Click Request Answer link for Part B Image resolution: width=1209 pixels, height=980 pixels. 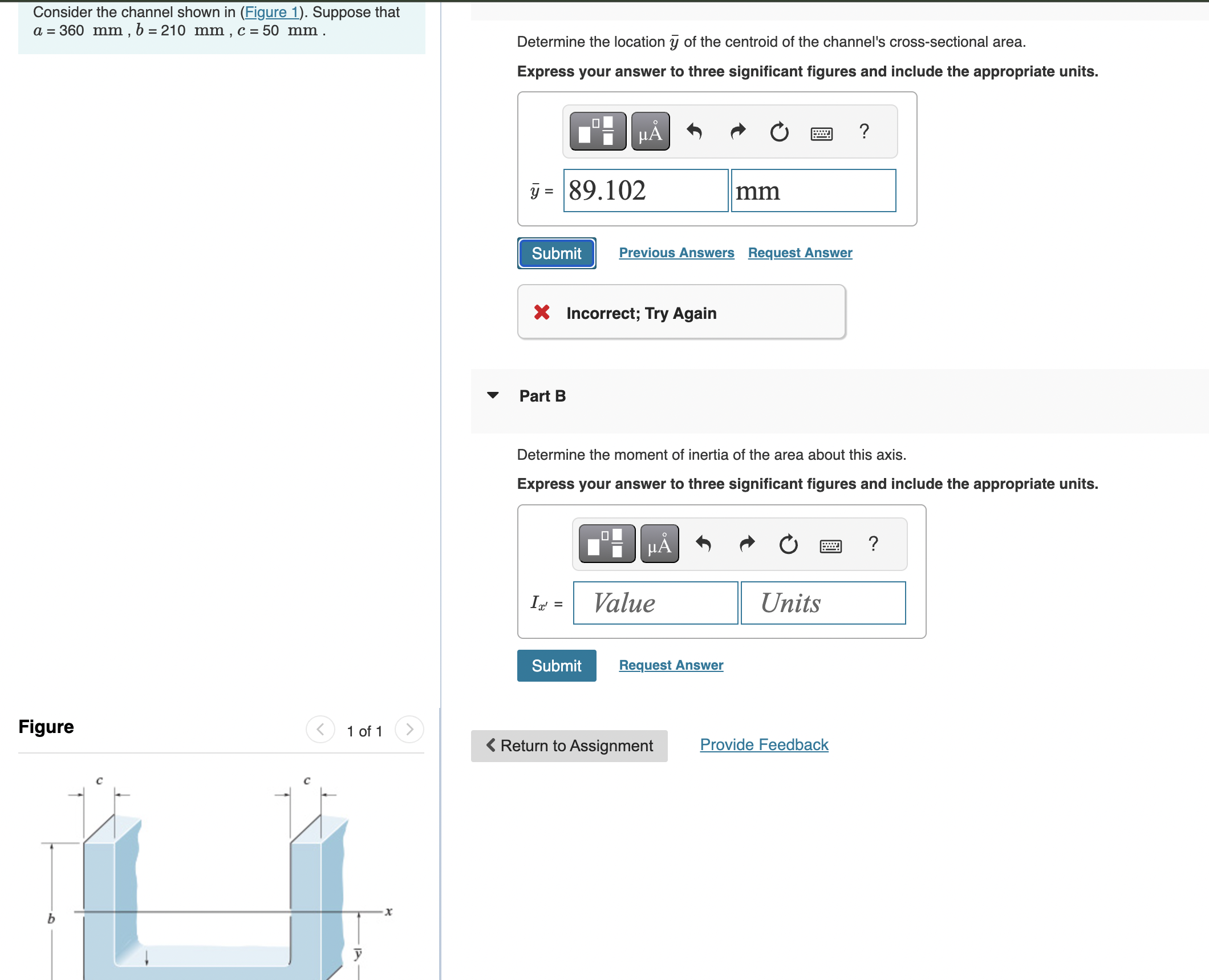coord(671,665)
